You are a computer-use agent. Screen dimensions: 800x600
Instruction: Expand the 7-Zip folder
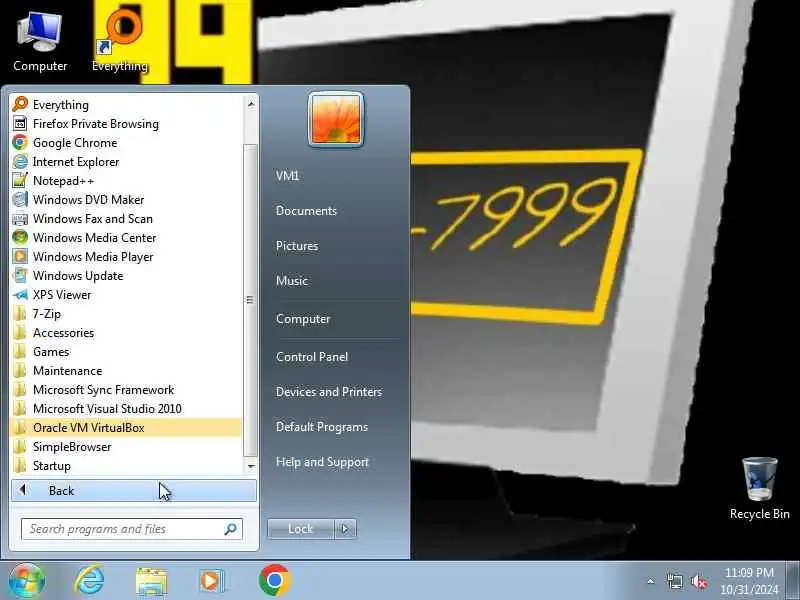126,313
